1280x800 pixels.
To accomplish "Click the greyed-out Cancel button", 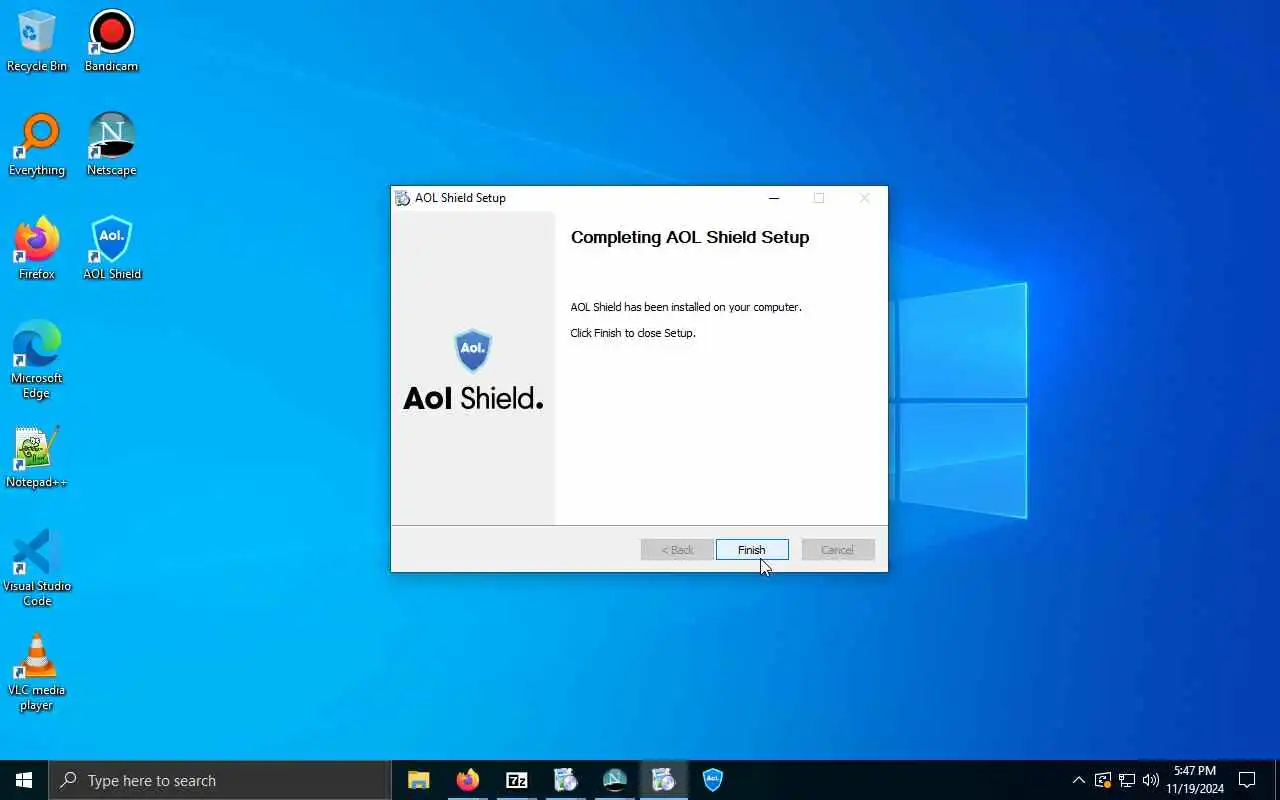I will (838, 550).
